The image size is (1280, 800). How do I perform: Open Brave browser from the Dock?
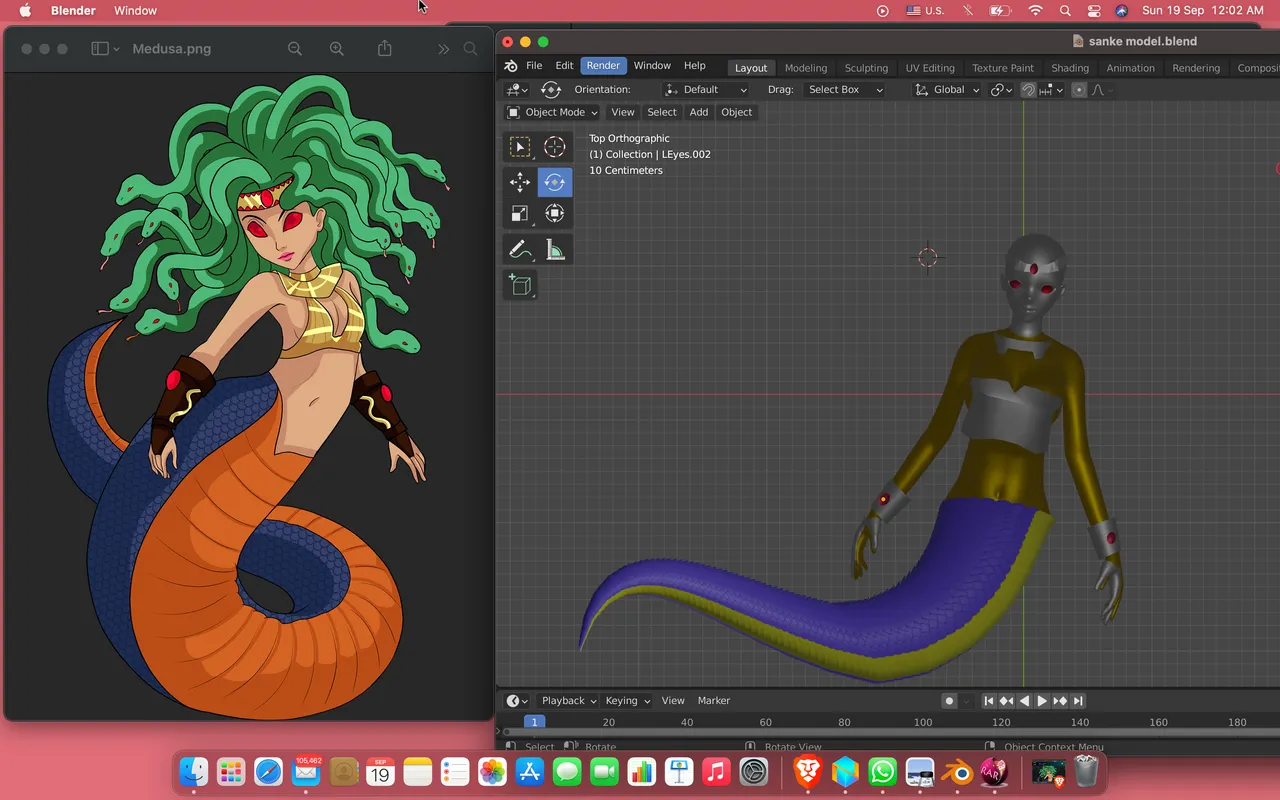pyautogui.click(x=808, y=771)
